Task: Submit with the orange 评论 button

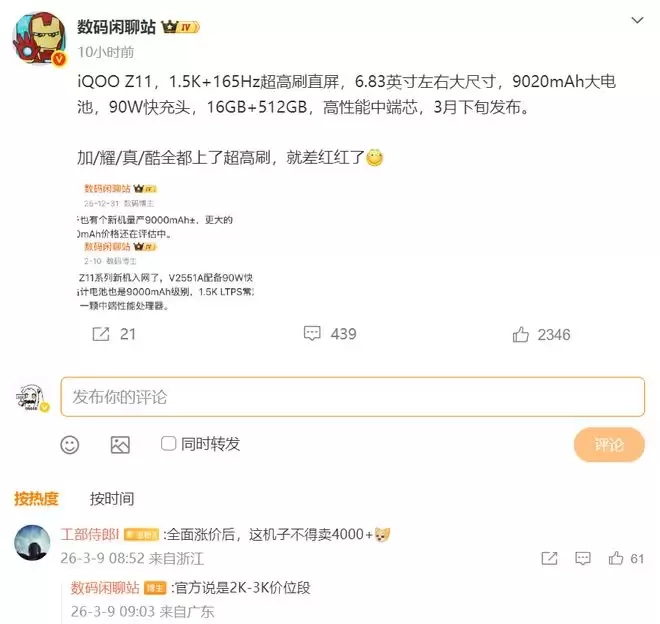Action: [609, 445]
